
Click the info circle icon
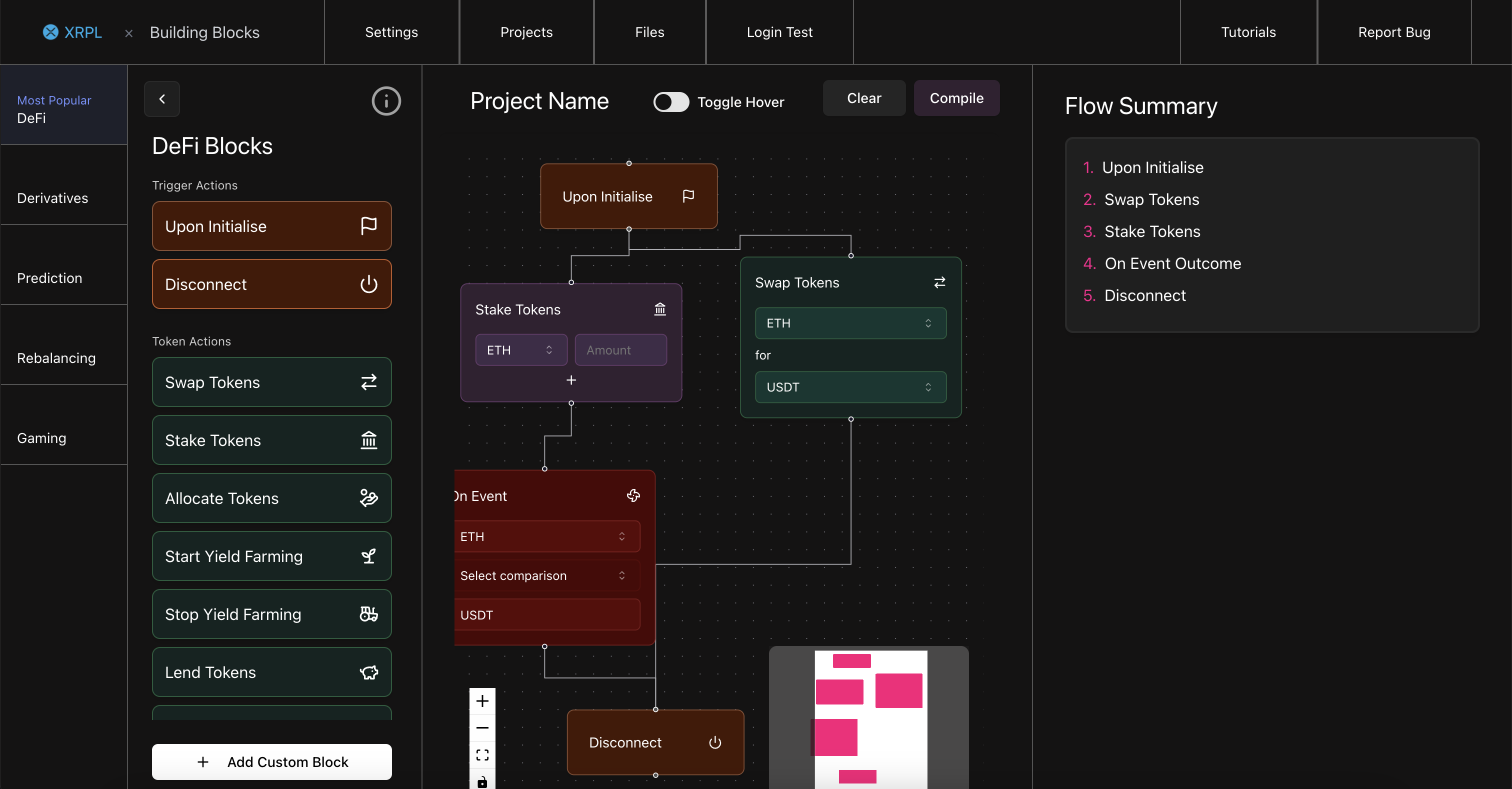pos(385,101)
